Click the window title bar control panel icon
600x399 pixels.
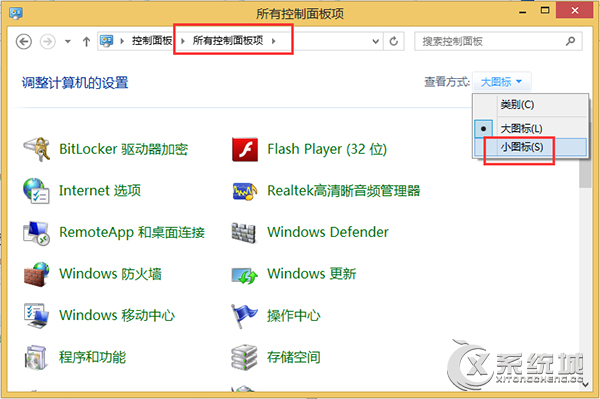point(16,13)
